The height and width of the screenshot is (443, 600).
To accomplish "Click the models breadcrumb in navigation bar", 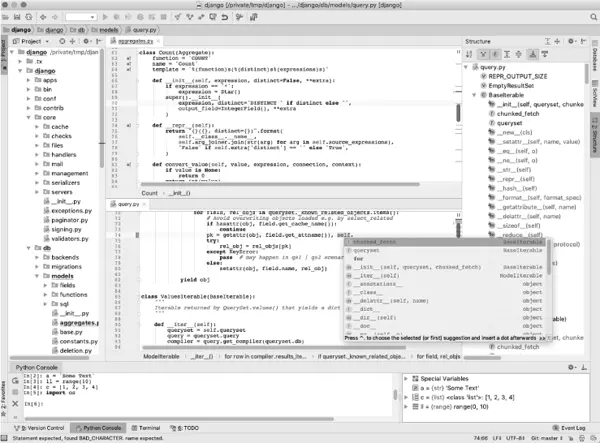I will point(104,30).
